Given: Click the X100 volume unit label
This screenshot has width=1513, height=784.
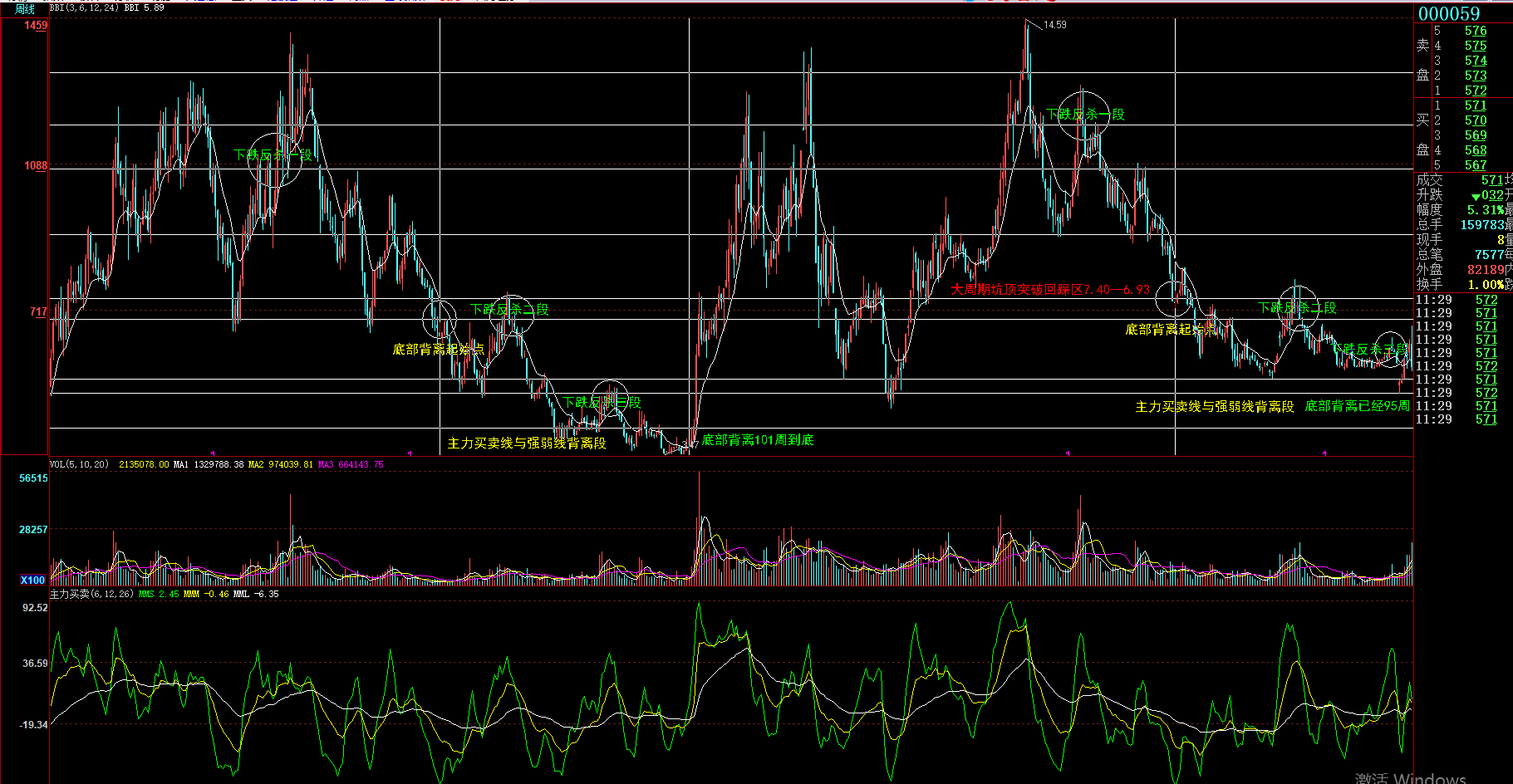Looking at the screenshot, I should [x=32, y=581].
